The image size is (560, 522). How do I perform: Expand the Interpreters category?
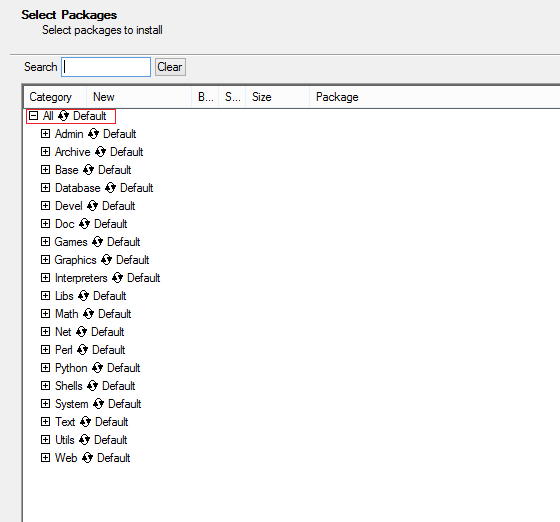pos(45,278)
